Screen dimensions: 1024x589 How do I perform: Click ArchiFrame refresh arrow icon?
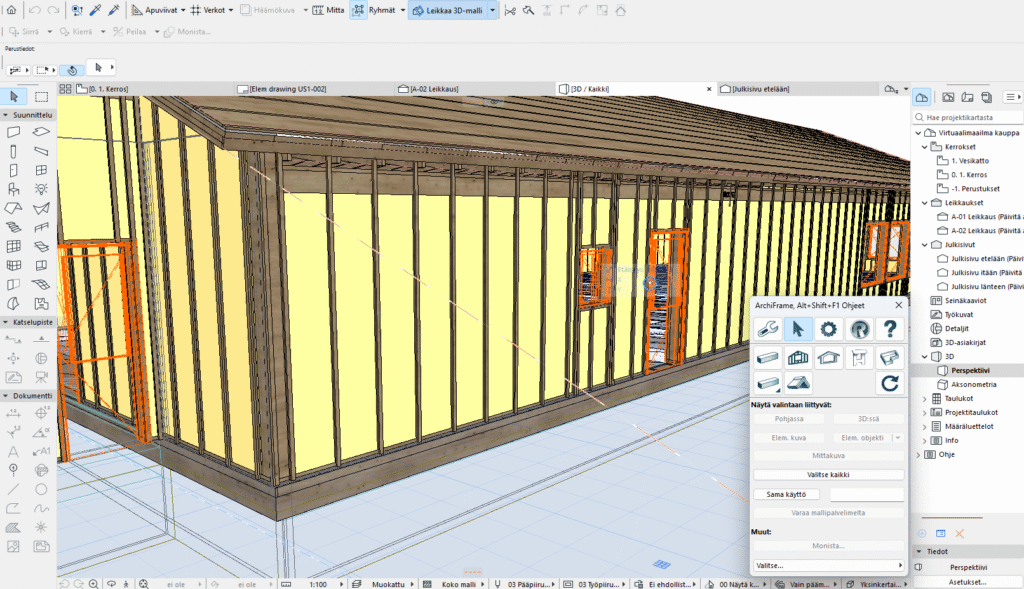tap(890, 383)
